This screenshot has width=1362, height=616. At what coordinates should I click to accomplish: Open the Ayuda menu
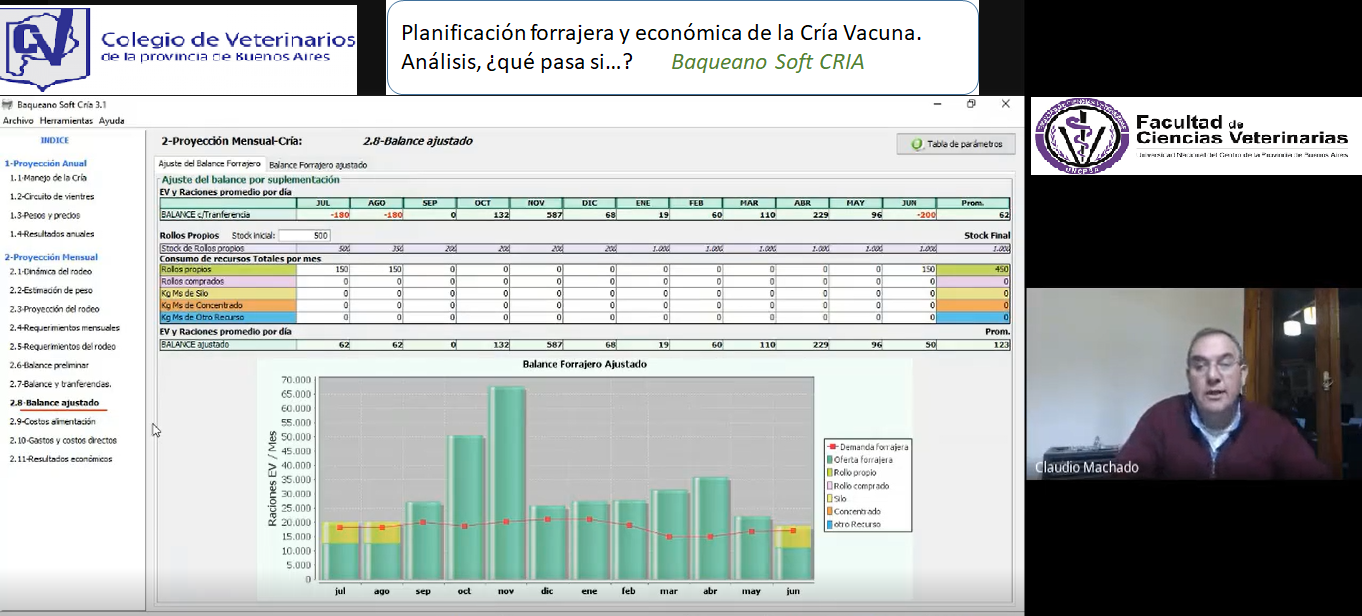pos(111,120)
